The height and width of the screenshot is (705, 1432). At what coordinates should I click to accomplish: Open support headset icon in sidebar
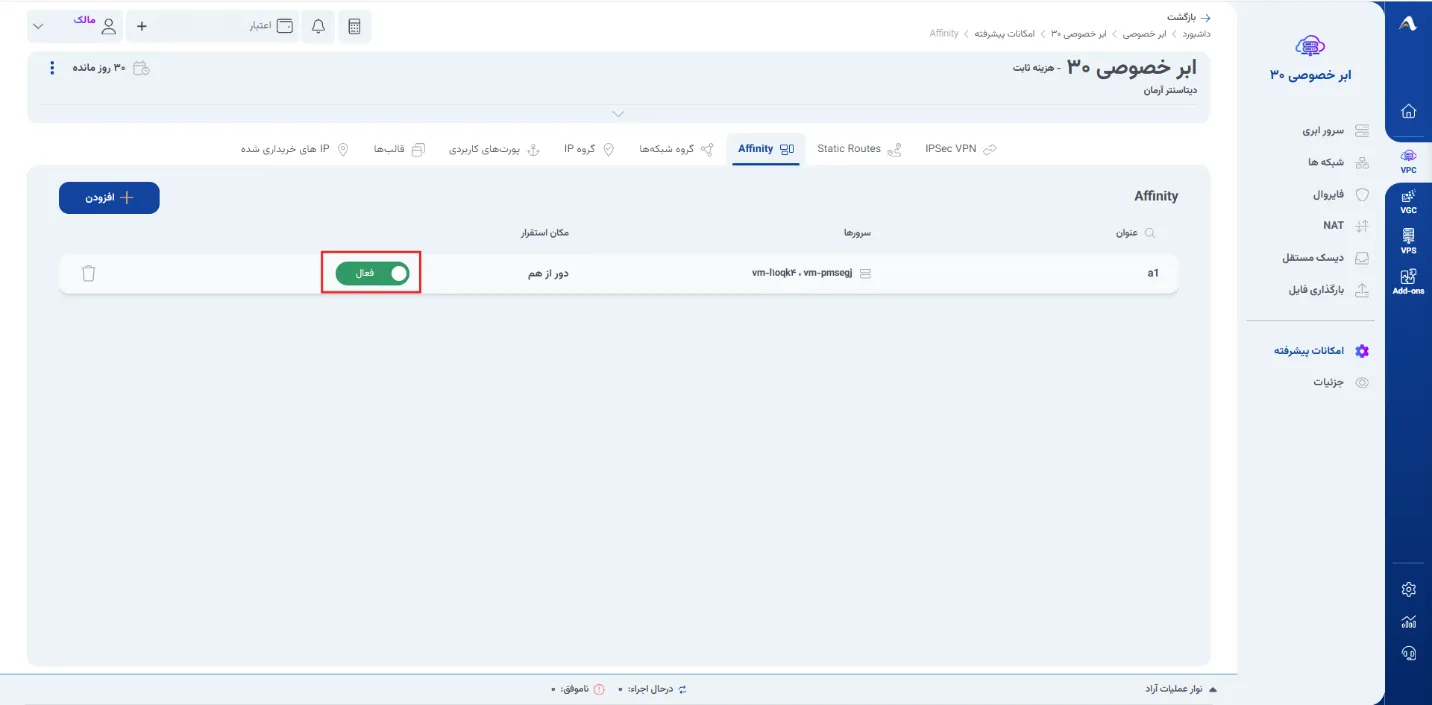[1409, 653]
